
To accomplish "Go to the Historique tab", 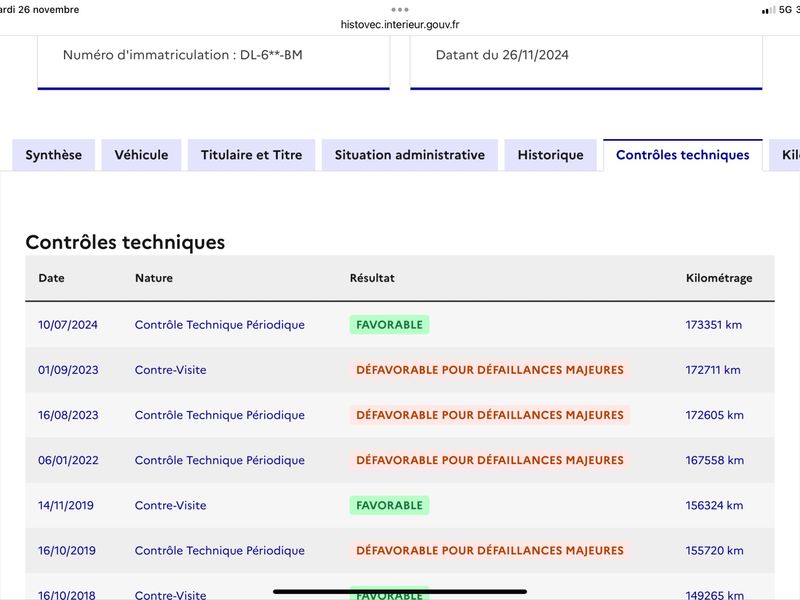I will click(x=551, y=155).
